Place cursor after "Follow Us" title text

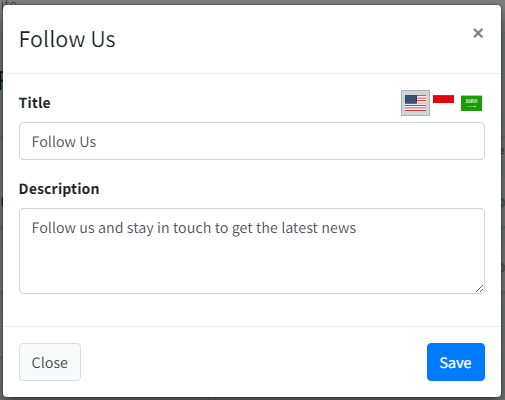[x=97, y=142]
